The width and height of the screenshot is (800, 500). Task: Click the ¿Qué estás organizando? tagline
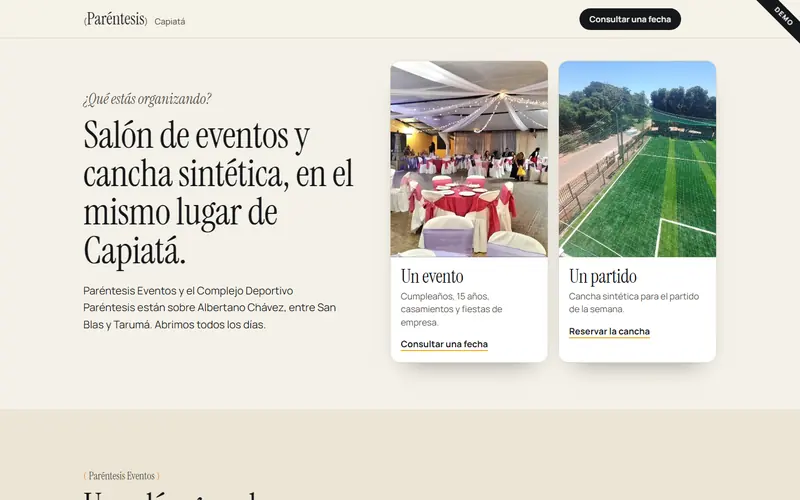point(147,98)
